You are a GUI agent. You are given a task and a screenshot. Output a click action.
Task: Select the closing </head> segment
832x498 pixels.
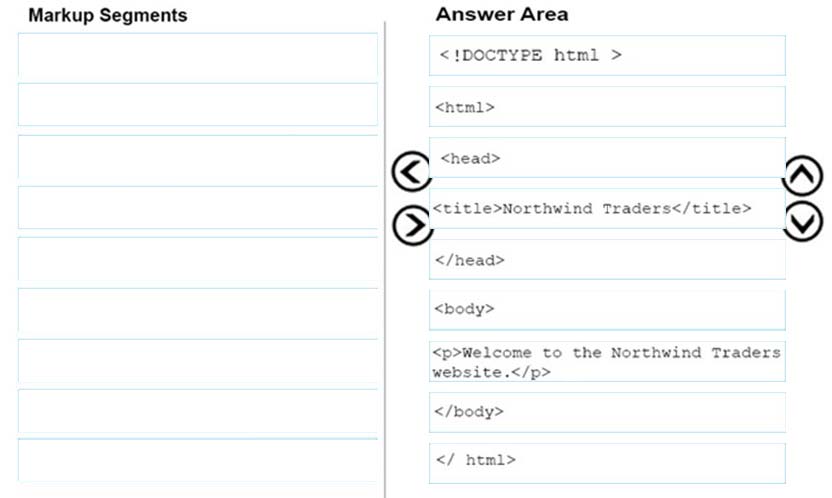click(x=607, y=259)
